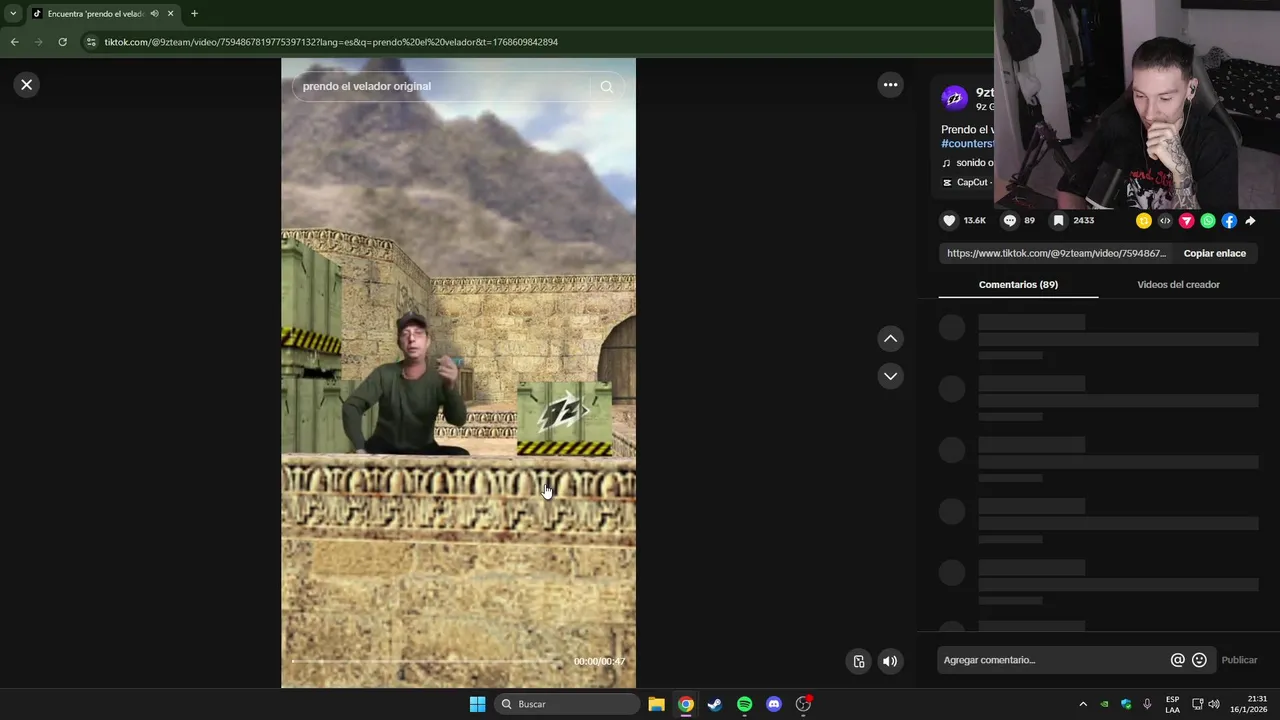Seek on the video progress bar
The image size is (1280, 720).
point(428,661)
